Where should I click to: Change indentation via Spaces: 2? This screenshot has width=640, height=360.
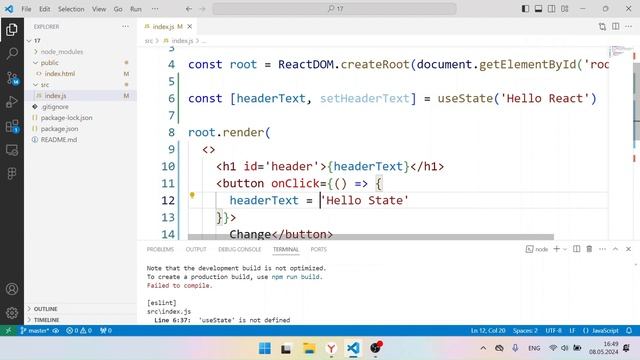(525, 331)
